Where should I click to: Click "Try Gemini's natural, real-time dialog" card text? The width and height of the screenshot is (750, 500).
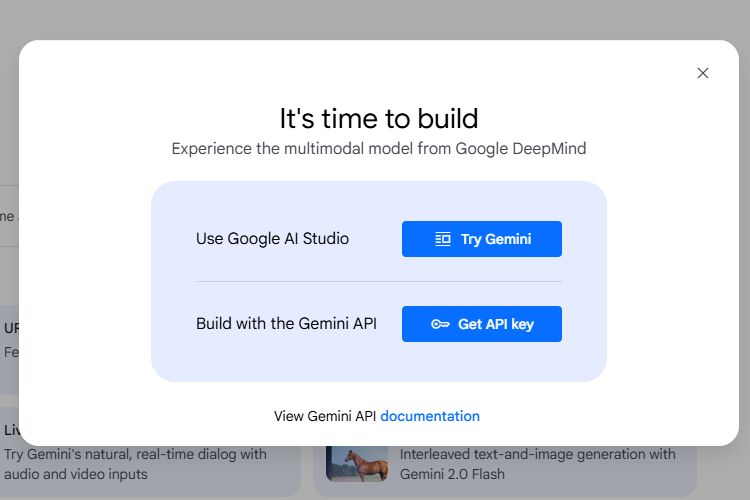point(135,464)
